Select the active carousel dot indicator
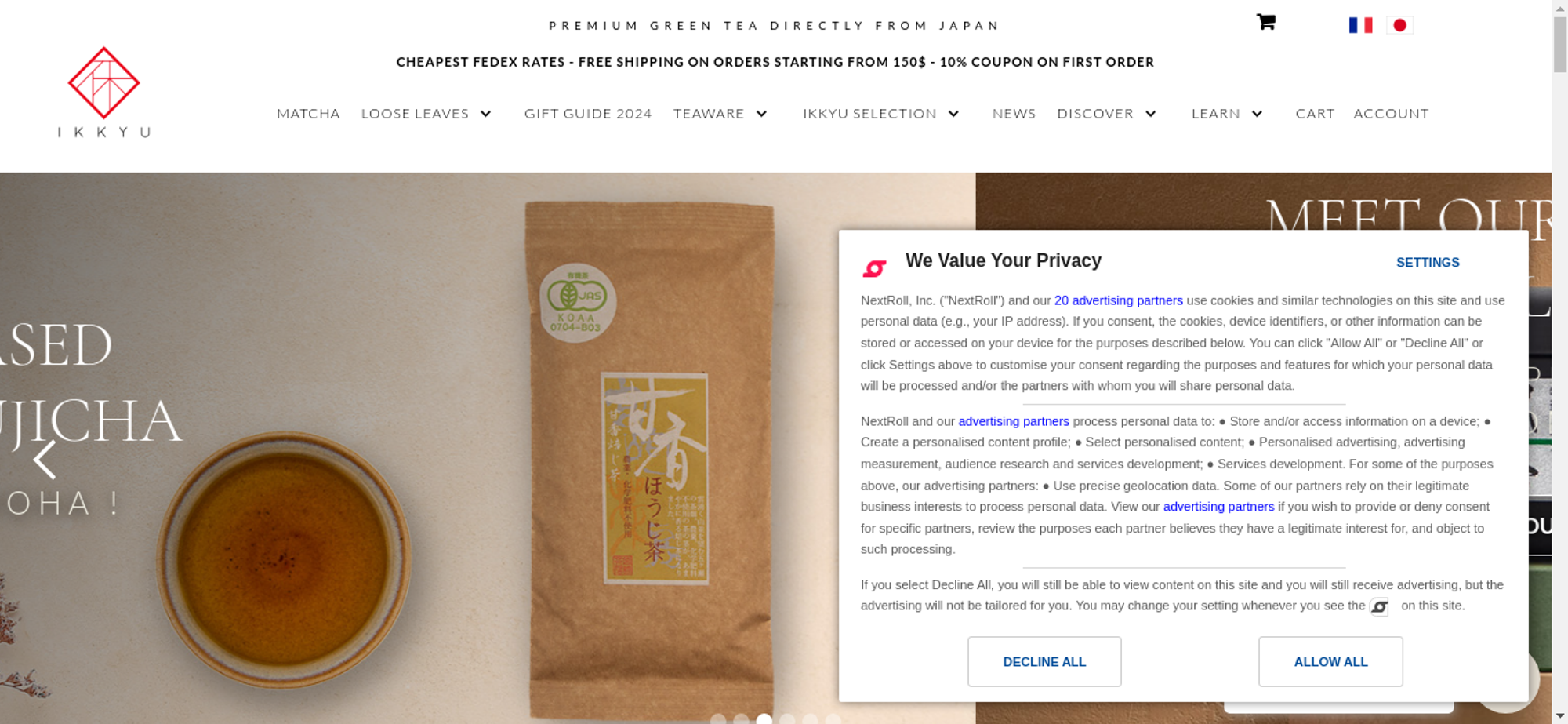The width and height of the screenshot is (1568, 724). click(x=764, y=719)
